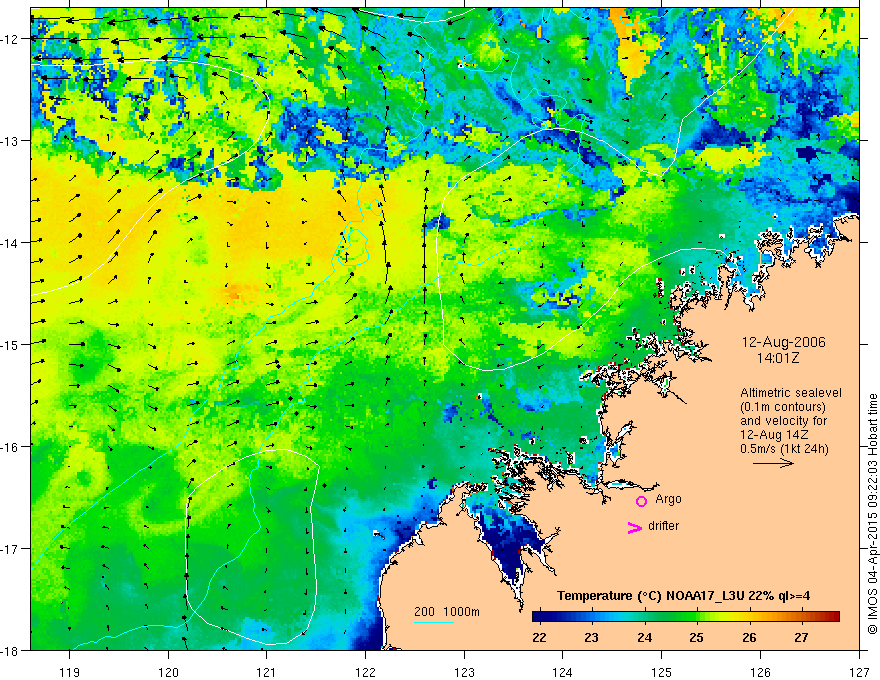Click the 'Altimetric sealevel' caption line
The height and width of the screenshot is (680, 880).
[791, 393]
